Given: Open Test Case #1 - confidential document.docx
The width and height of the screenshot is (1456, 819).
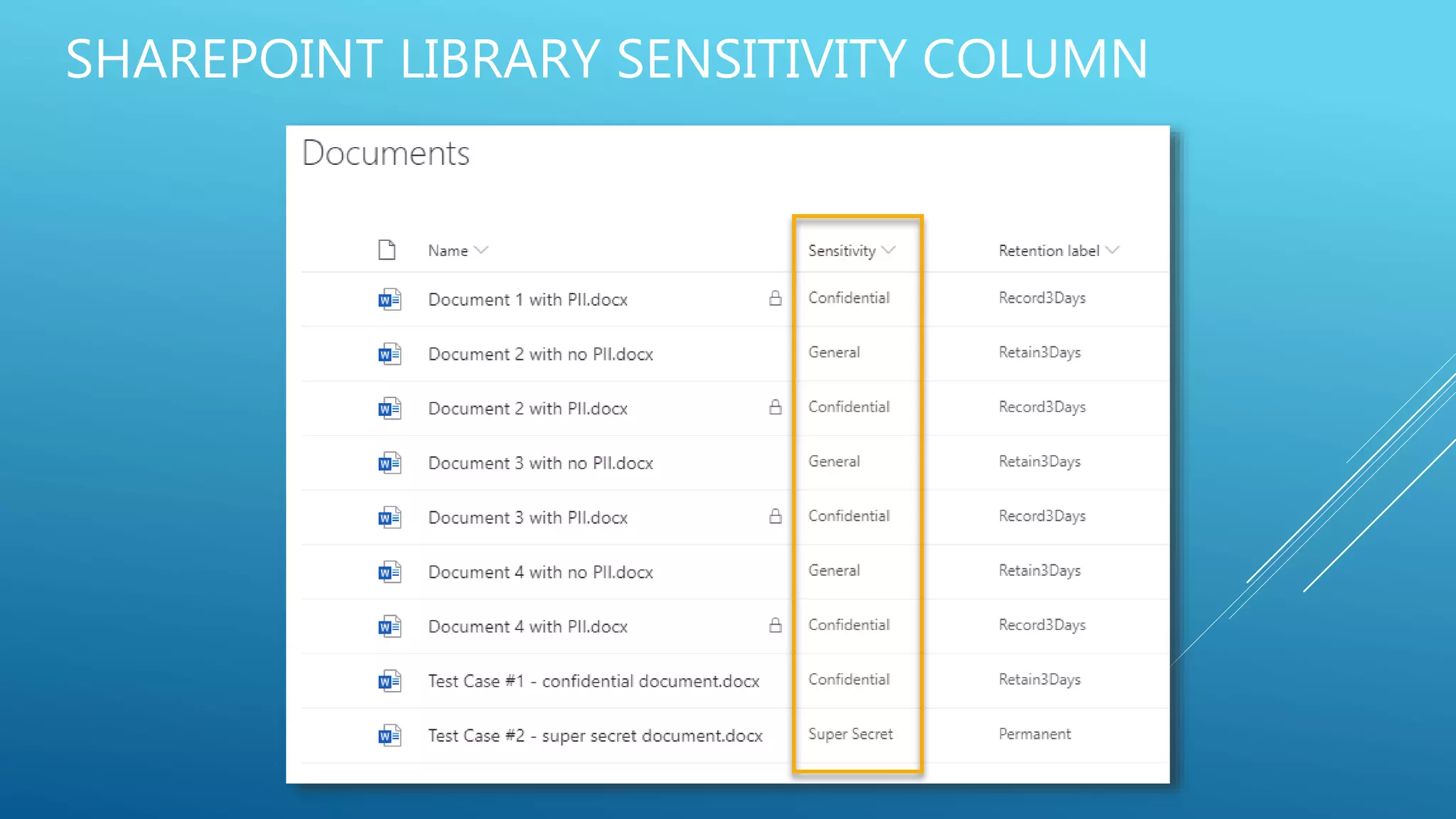Looking at the screenshot, I should [x=594, y=681].
